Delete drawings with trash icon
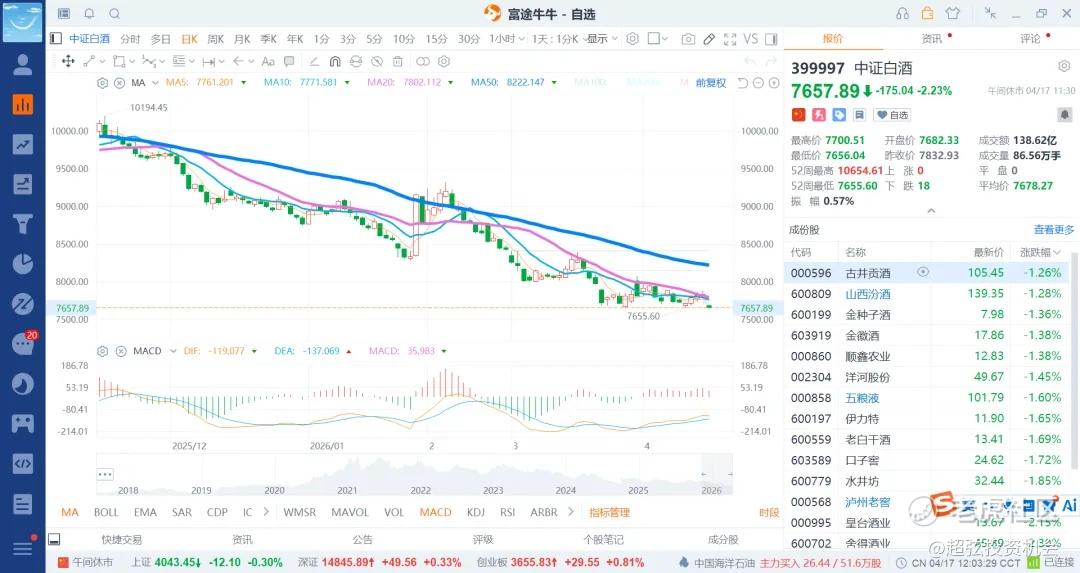The width and height of the screenshot is (1080, 573). click(x=397, y=61)
